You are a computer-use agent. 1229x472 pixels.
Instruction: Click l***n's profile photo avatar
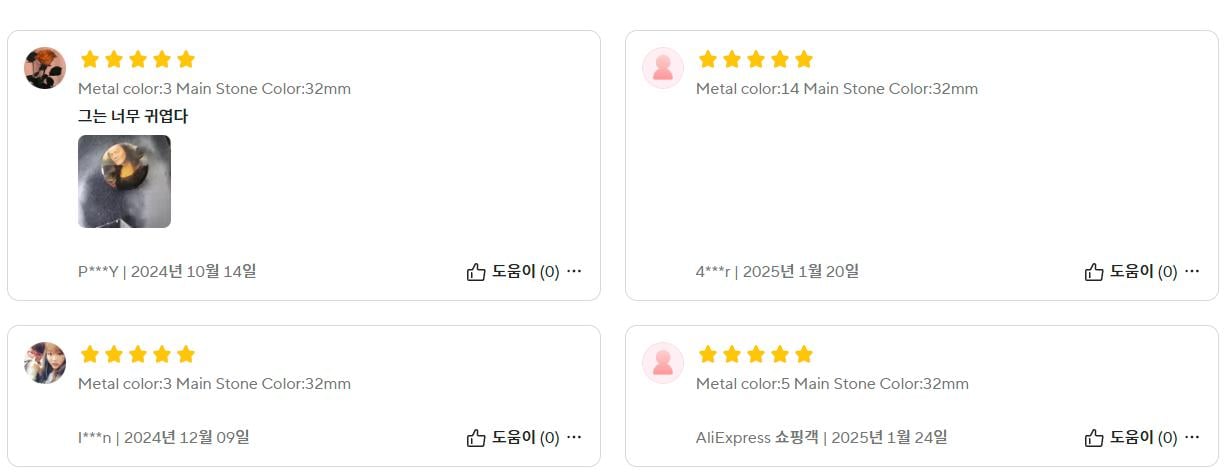click(45, 363)
